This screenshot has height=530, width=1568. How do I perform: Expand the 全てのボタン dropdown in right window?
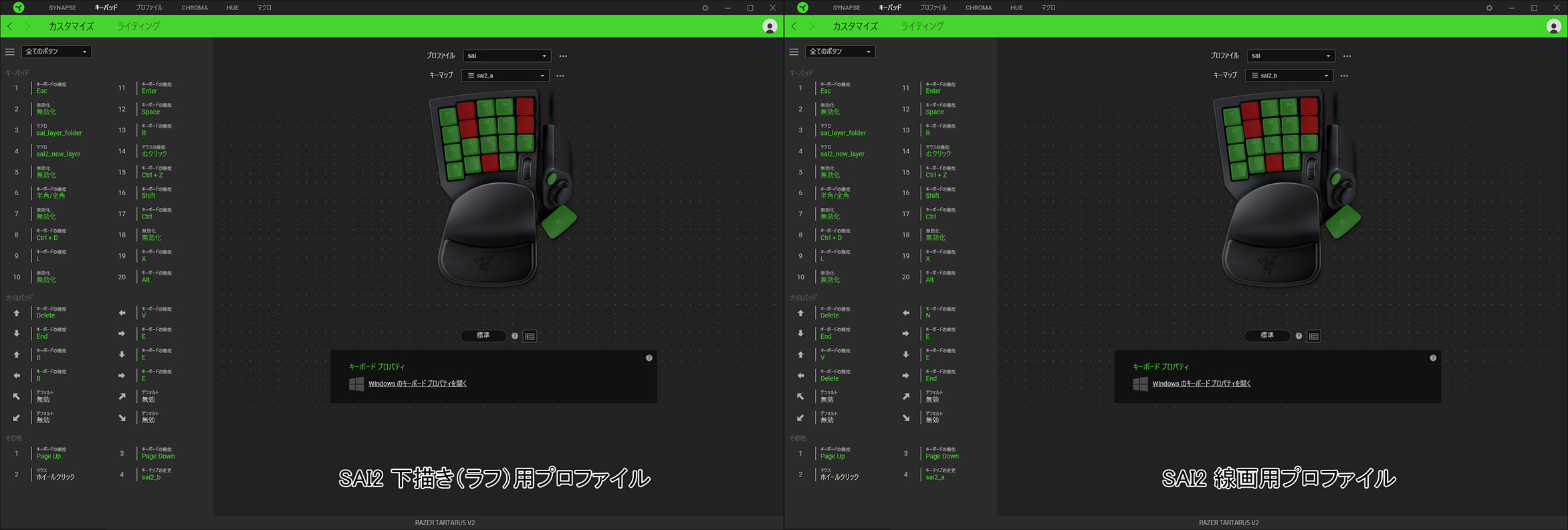click(841, 51)
